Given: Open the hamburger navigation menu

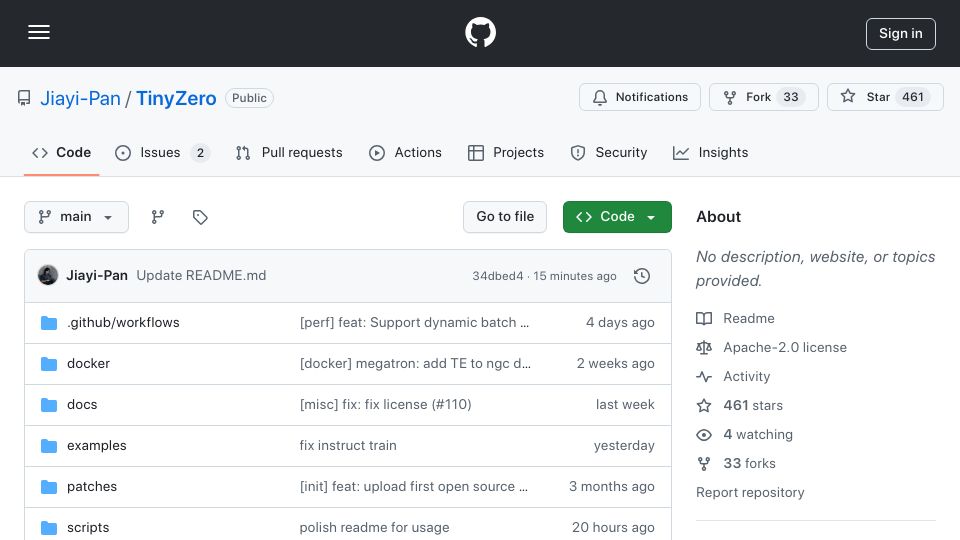Looking at the screenshot, I should tap(39, 32).
